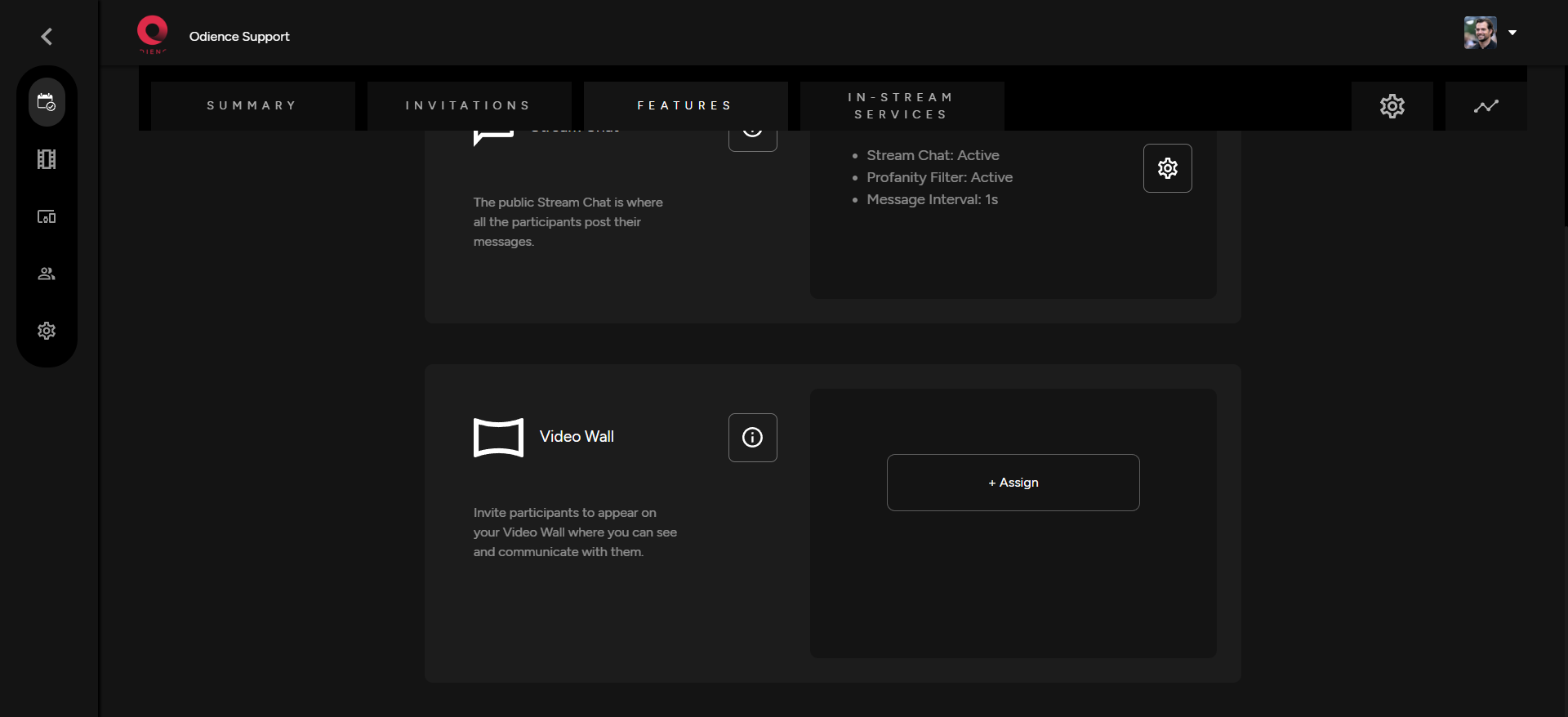
Task: Open the film strip media sidebar icon
Action: [47, 159]
